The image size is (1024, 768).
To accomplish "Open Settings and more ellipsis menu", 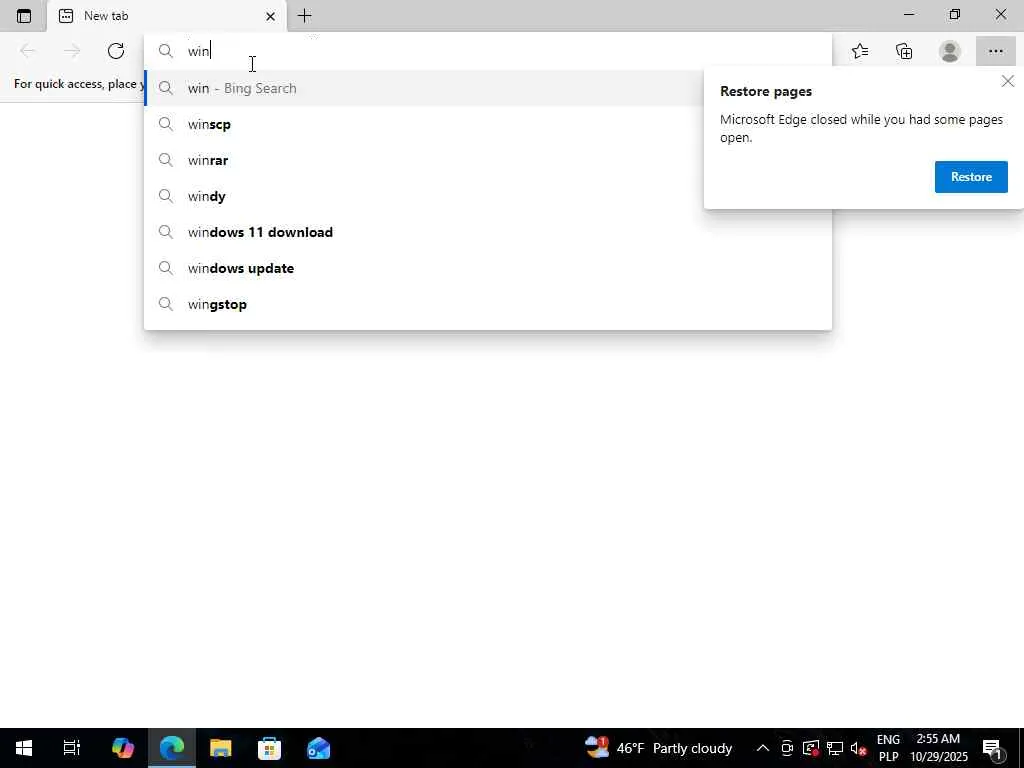I will pyautogui.click(x=995, y=51).
